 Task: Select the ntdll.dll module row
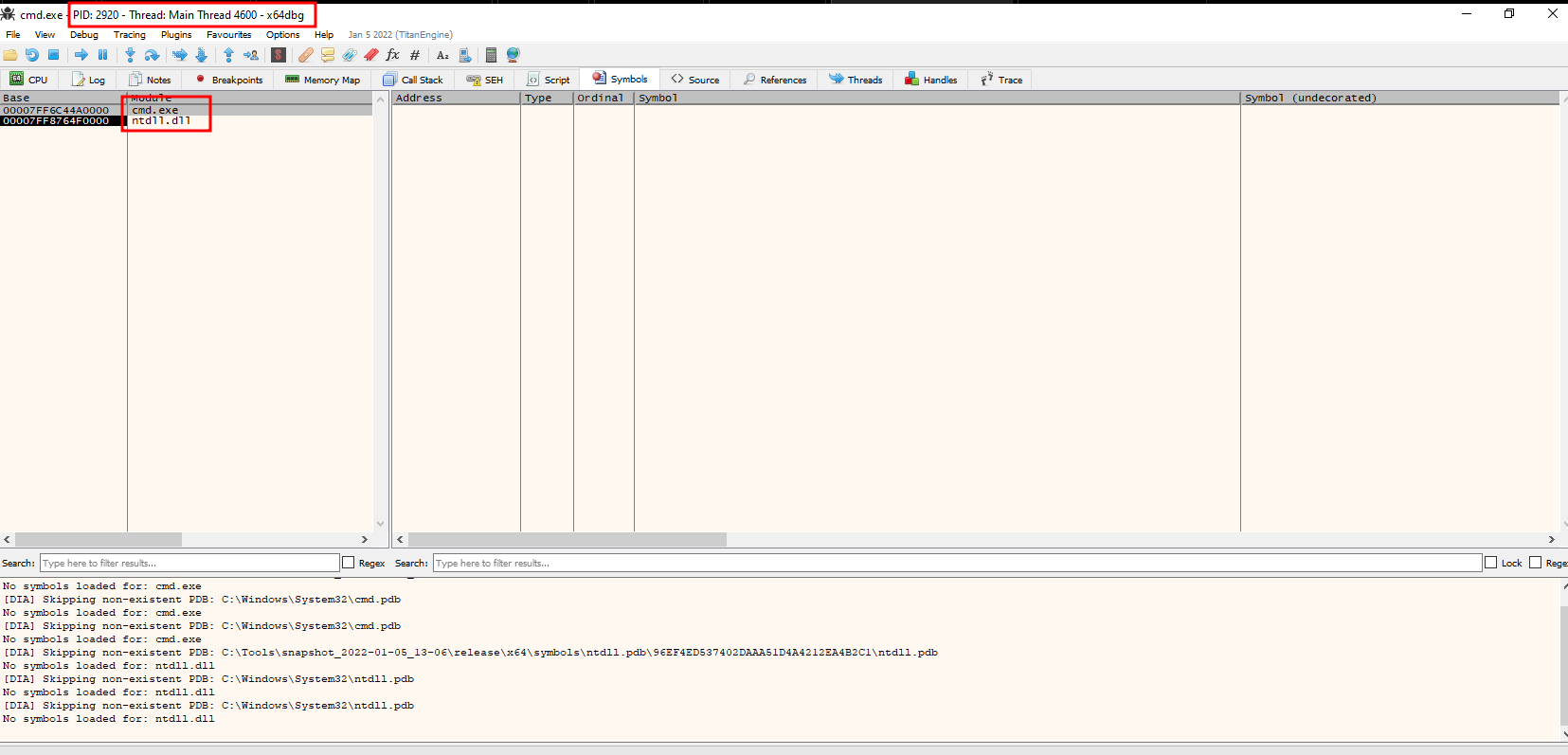161,121
